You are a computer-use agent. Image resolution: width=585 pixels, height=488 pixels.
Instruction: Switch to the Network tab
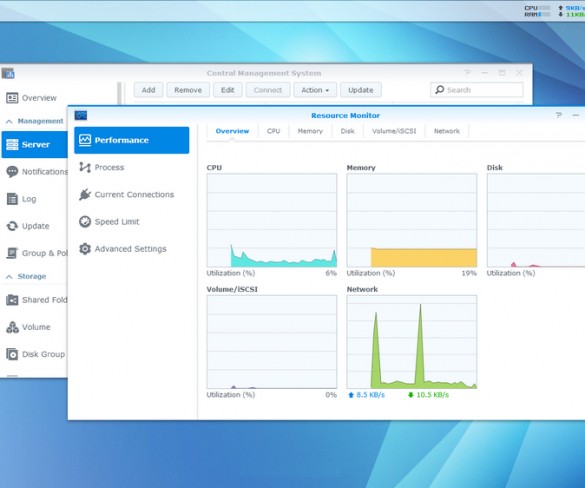[x=447, y=131]
